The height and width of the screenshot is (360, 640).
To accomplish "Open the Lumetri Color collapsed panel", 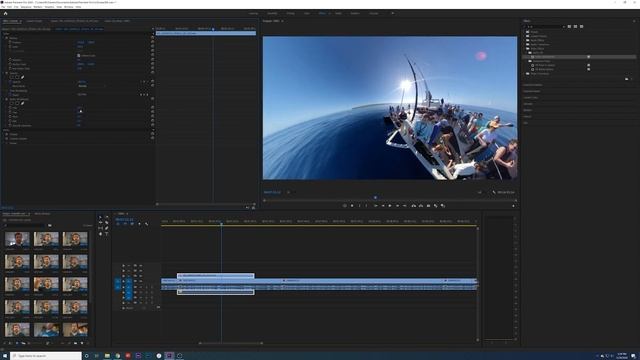I will [x=531, y=98].
